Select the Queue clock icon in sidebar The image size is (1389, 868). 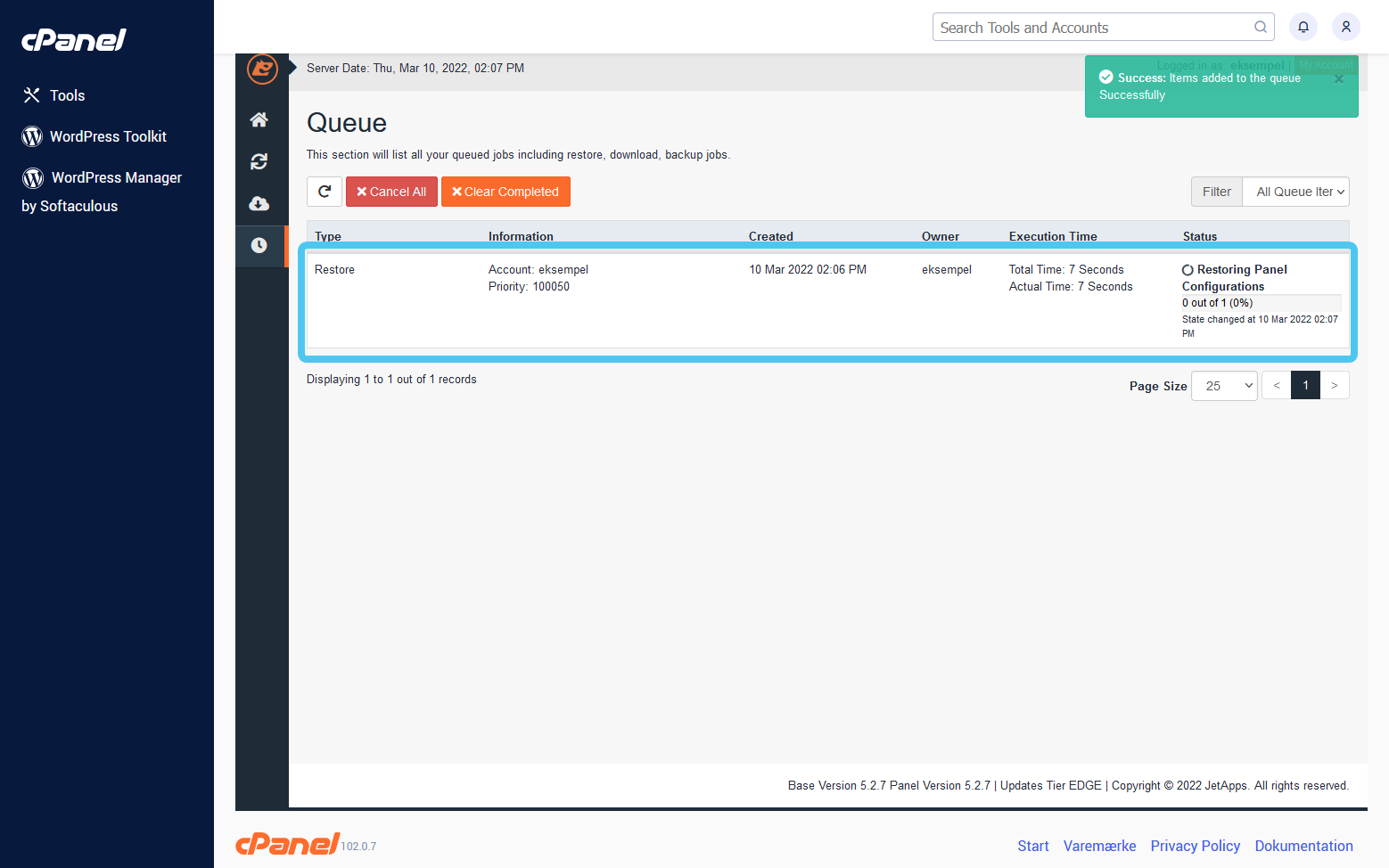pyautogui.click(x=259, y=246)
